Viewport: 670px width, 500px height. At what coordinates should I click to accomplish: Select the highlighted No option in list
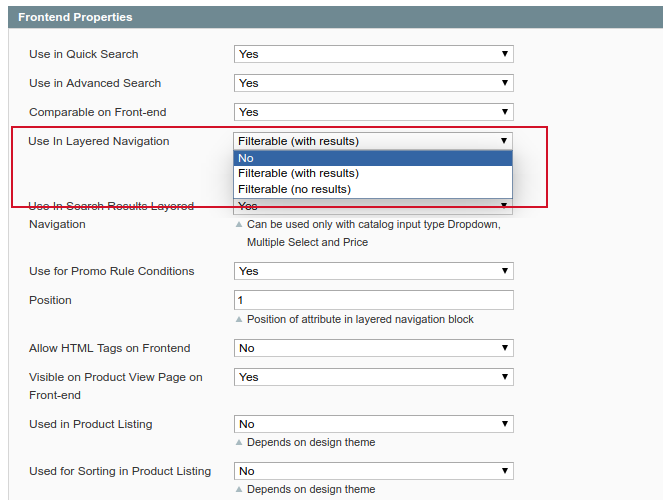[373, 158]
